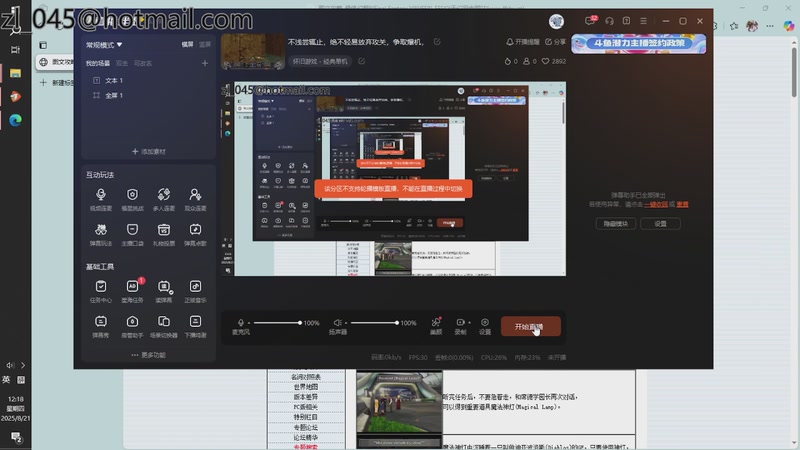This screenshot has height=450, width=800.
Task: Open 视频连麦 in the 互动玩法 panel
Action: click(101, 199)
